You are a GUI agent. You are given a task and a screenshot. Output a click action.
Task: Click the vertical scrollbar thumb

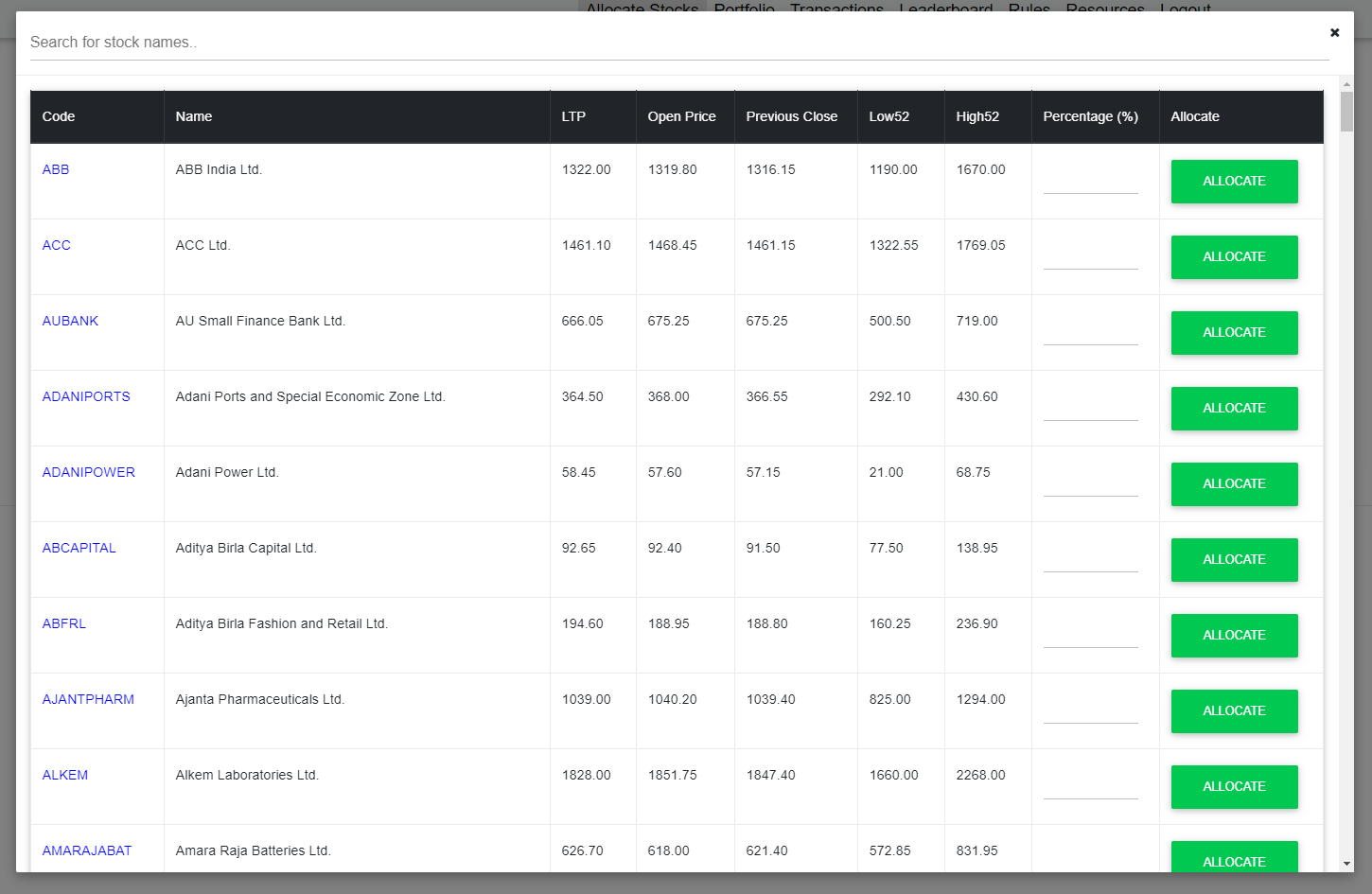tap(1346, 112)
